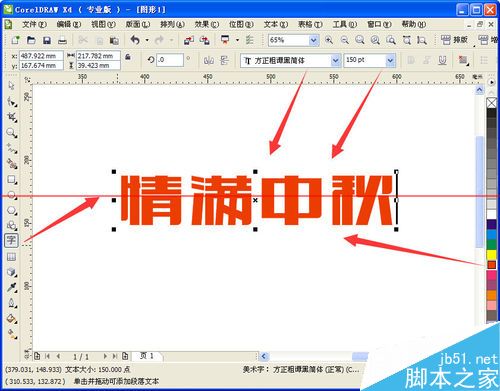The image size is (500, 391).
Task: Click the vertical scrollbar up arrow
Action: [479, 90]
